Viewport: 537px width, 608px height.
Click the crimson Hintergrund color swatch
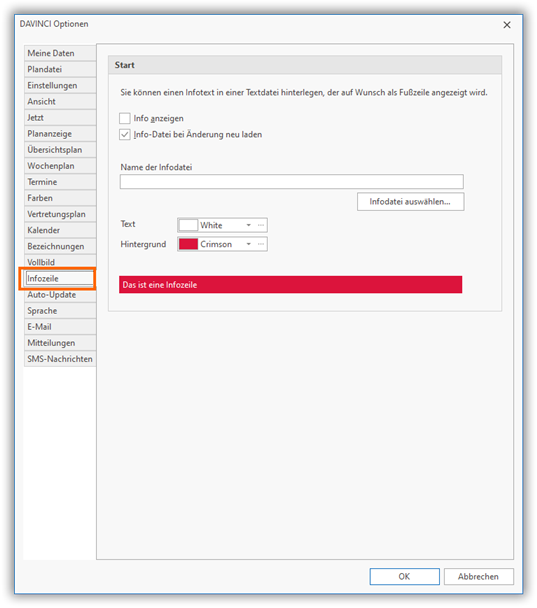pyautogui.click(x=188, y=244)
